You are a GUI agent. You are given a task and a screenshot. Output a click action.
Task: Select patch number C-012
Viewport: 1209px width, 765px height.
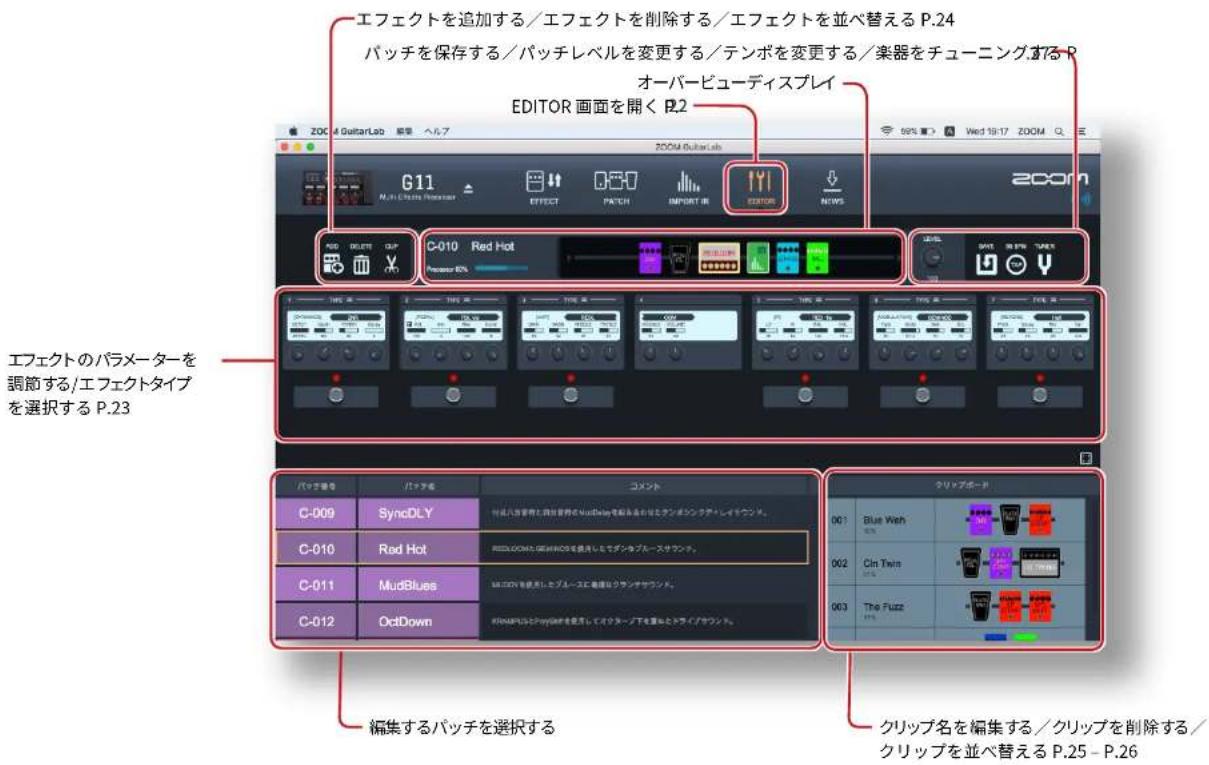pyautogui.click(x=315, y=620)
